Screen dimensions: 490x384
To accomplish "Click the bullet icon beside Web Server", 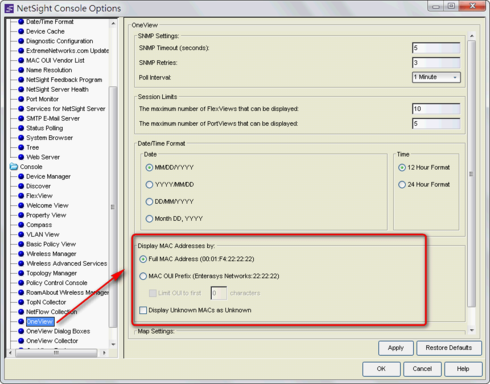I will 21,157.
